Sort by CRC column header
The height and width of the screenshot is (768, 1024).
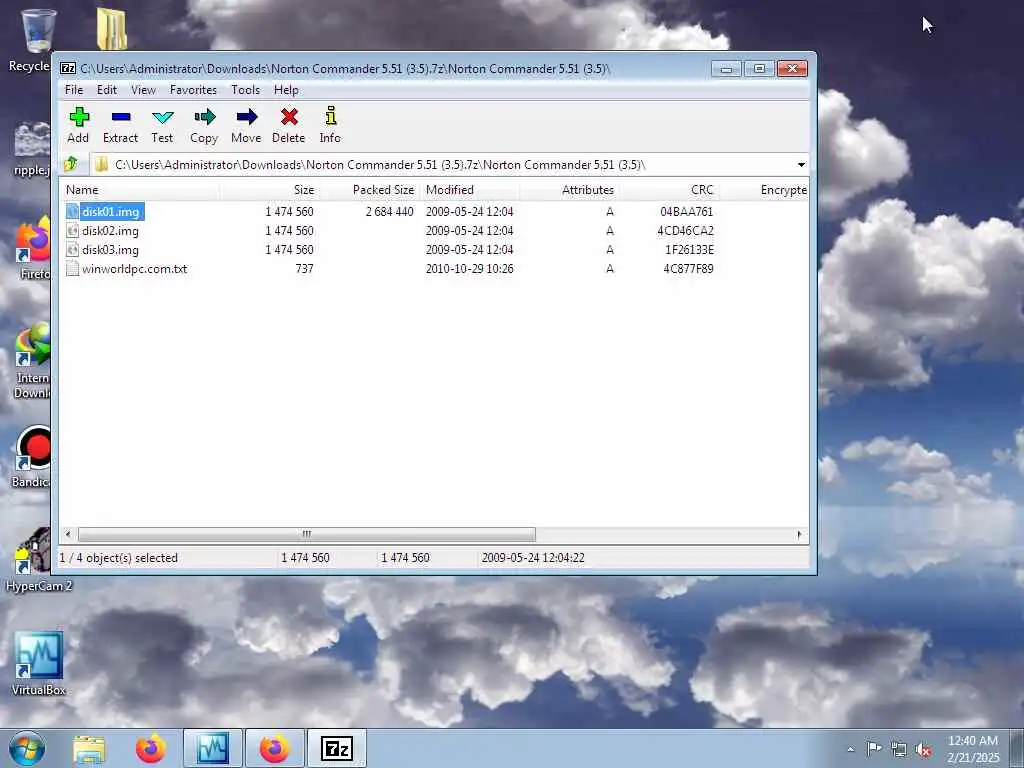coord(669,190)
